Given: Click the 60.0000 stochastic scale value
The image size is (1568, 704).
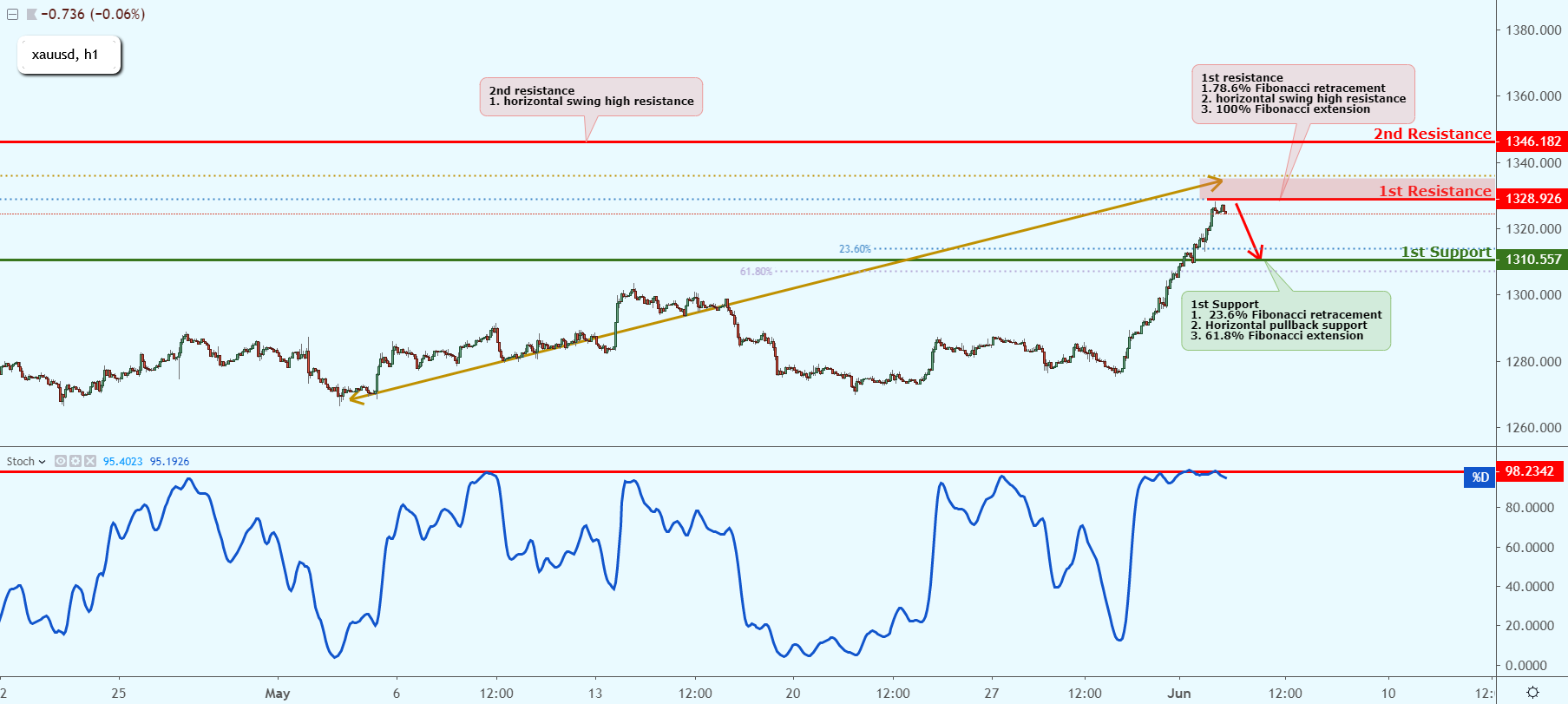Looking at the screenshot, I should pyautogui.click(x=1530, y=548).
